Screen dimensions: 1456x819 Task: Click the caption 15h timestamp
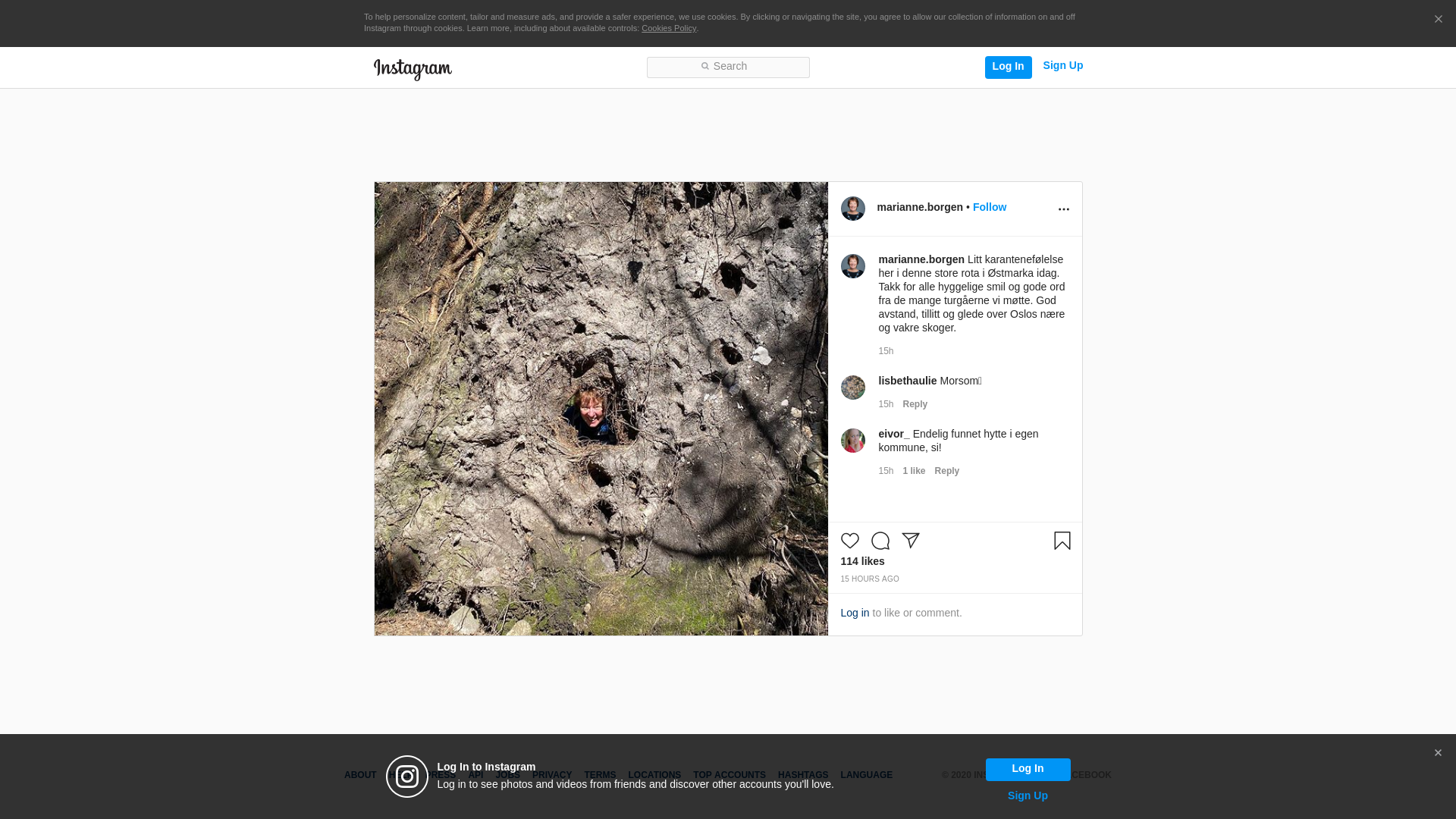click(886, 351)
